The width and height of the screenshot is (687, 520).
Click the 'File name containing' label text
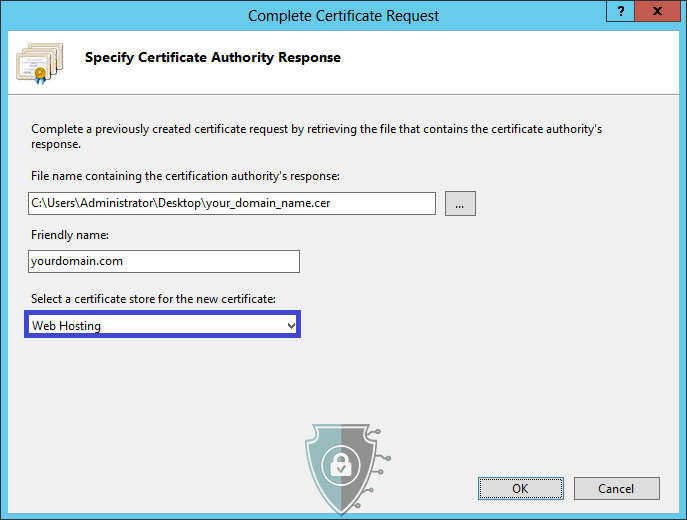point(185,176)
